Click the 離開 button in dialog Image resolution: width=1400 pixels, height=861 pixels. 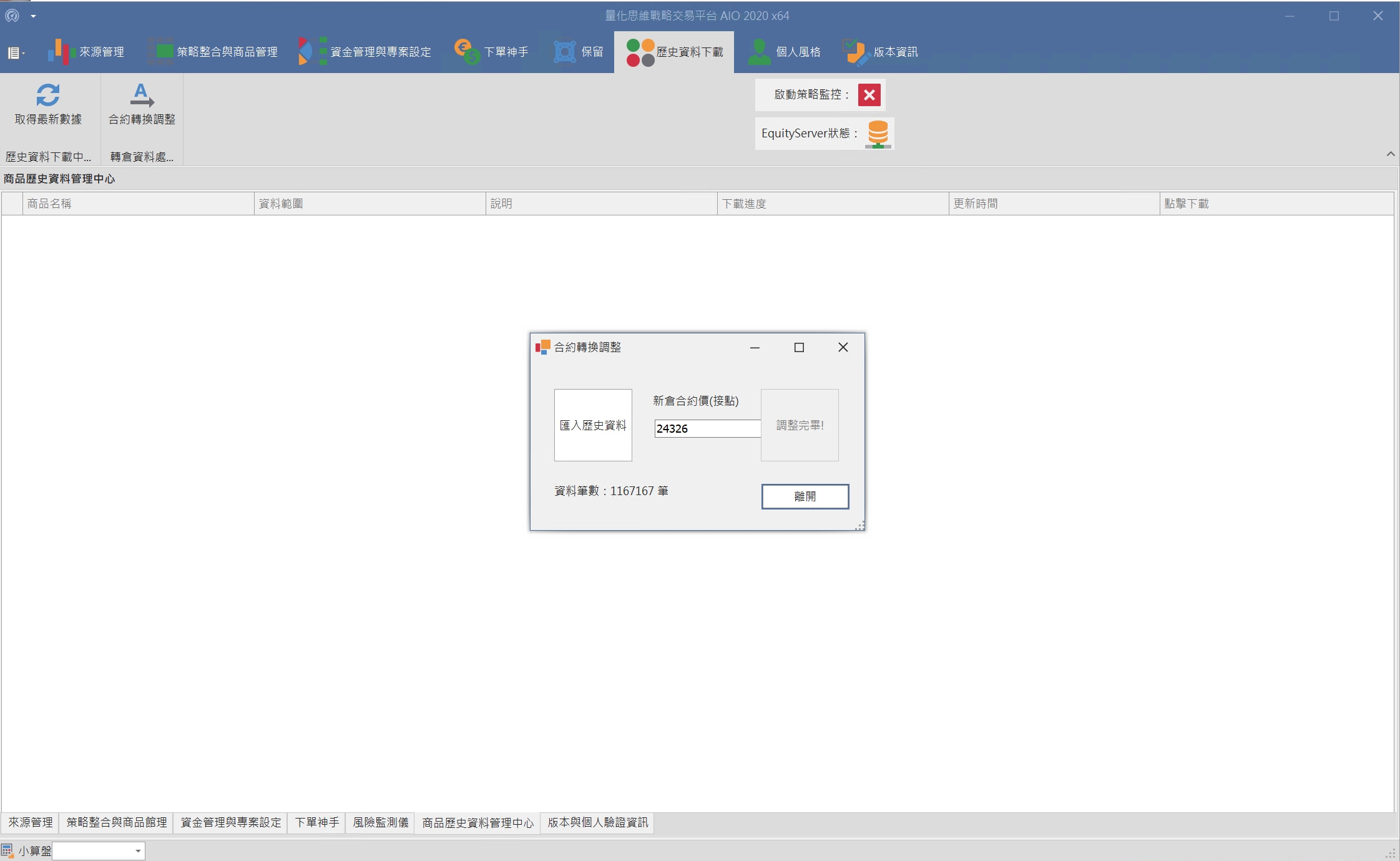805,496
